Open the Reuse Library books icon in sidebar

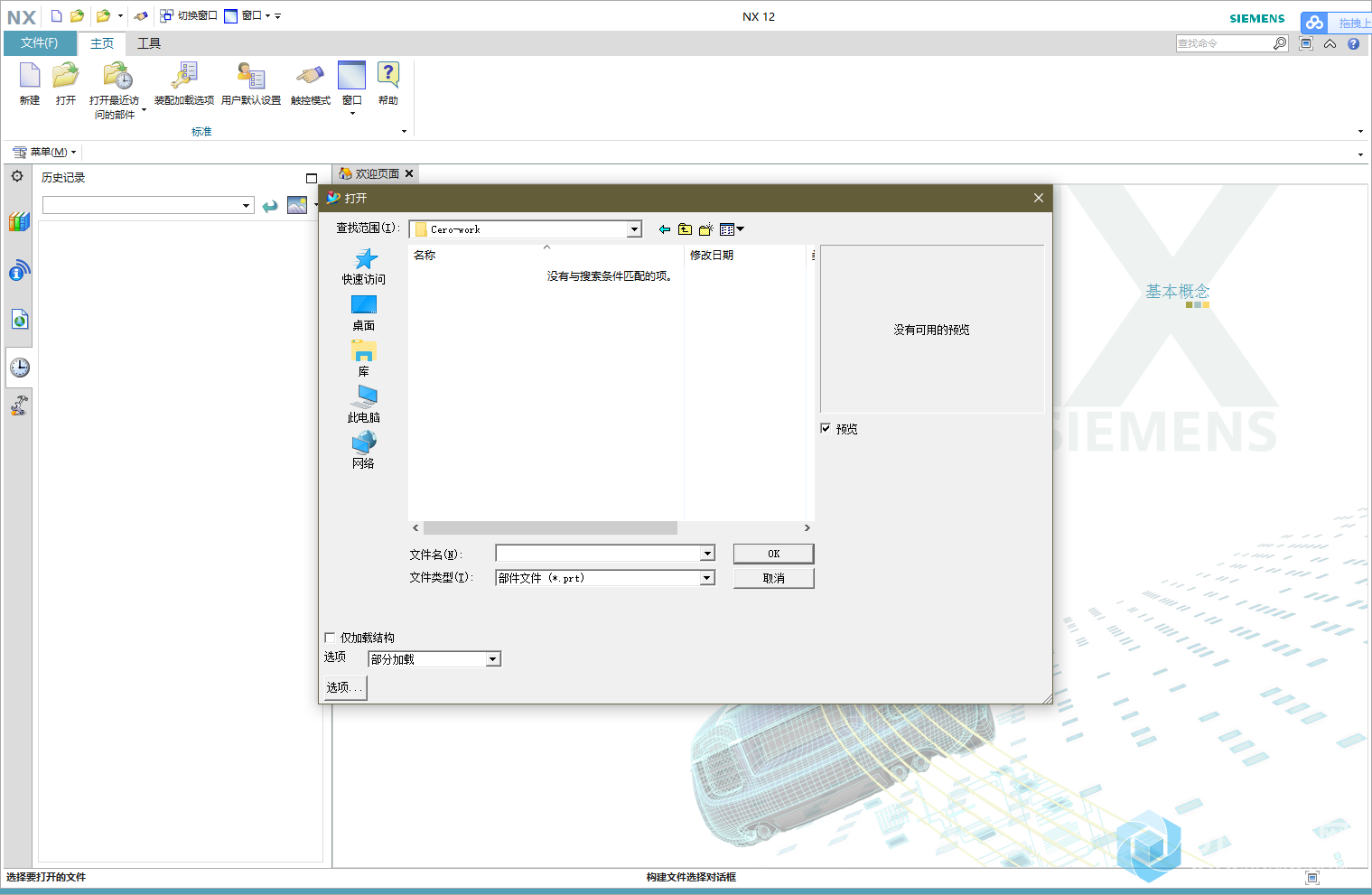pyautogui.click(x=19, y=221)
